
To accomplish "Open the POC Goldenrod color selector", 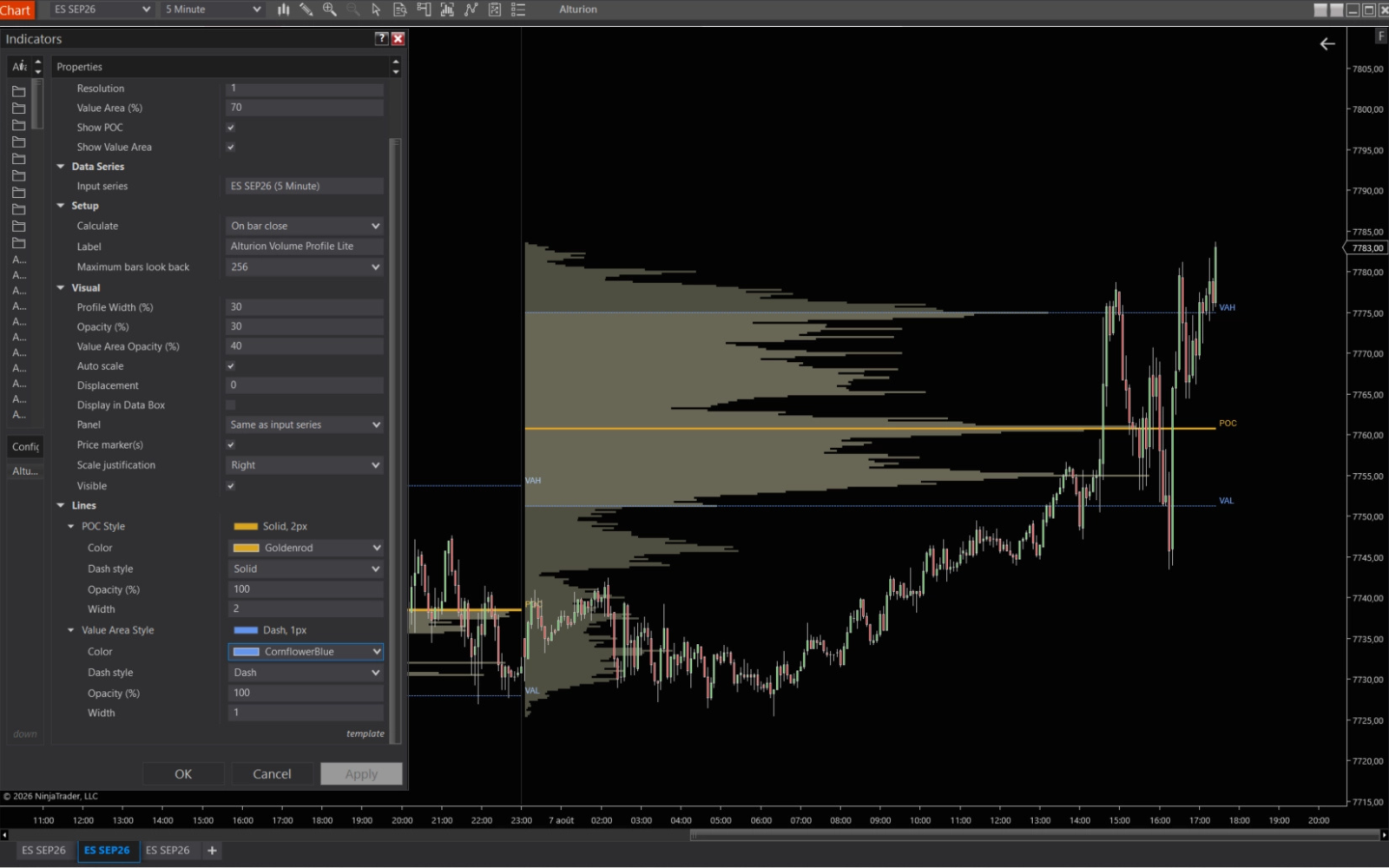I will coord(305,549).
